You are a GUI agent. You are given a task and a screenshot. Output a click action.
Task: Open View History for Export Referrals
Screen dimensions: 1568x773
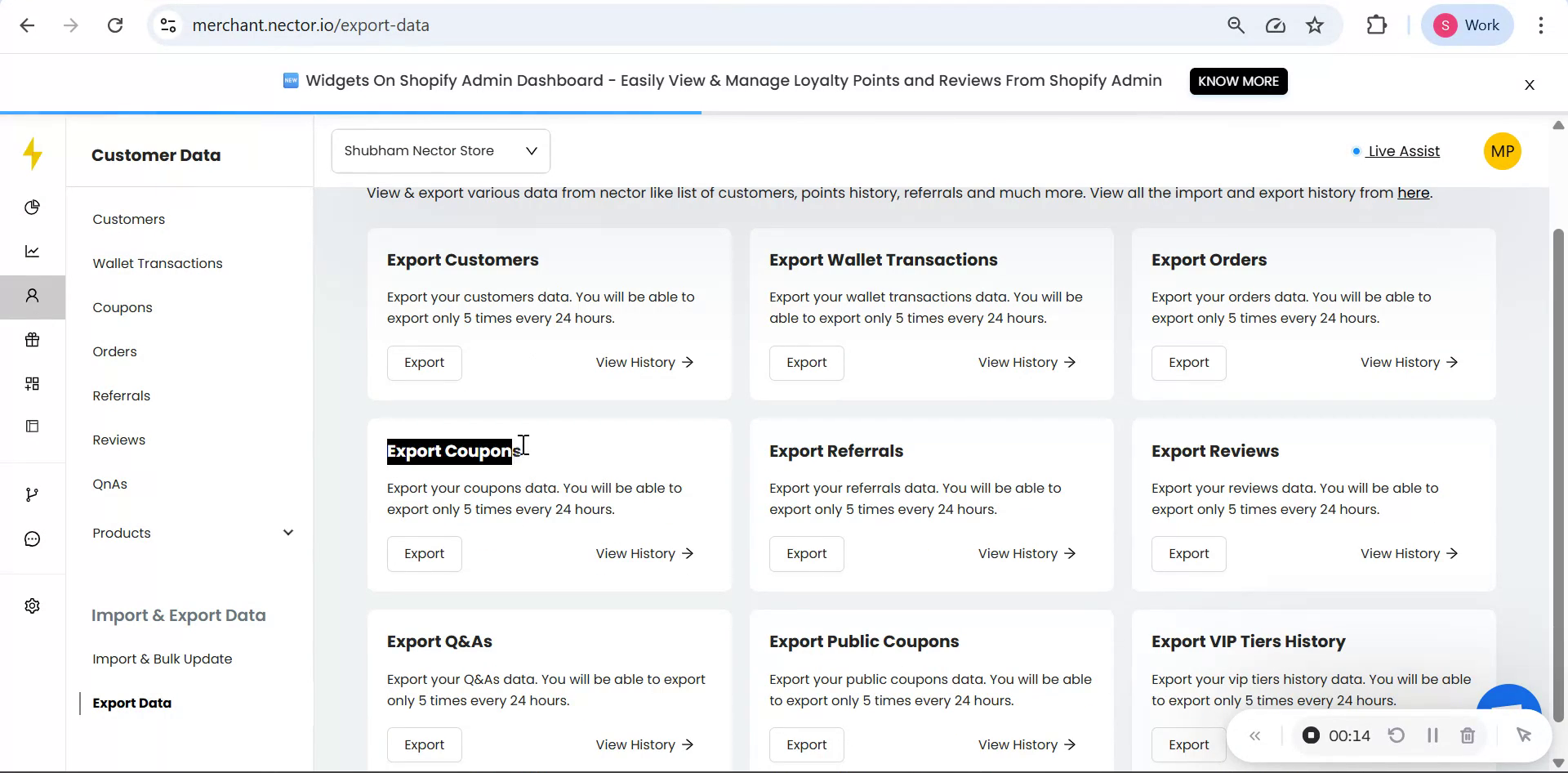click(1027, 554)
